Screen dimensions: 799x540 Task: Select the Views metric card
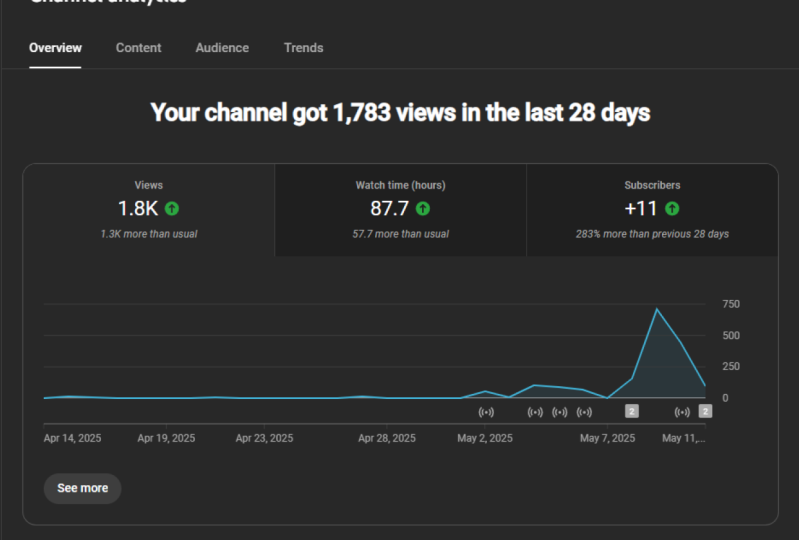click(x=149, y=210)
